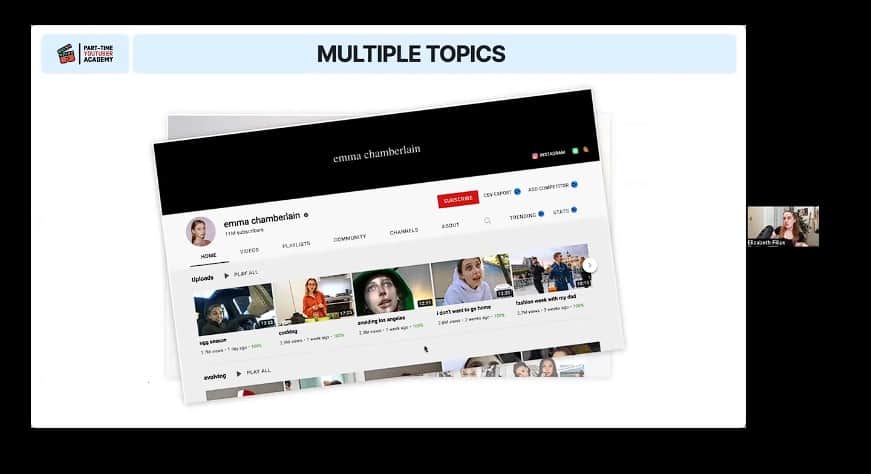This screenshot has width=871, height=474.
Task: Click the blue icon beside Stats
Action: point(574,209)
